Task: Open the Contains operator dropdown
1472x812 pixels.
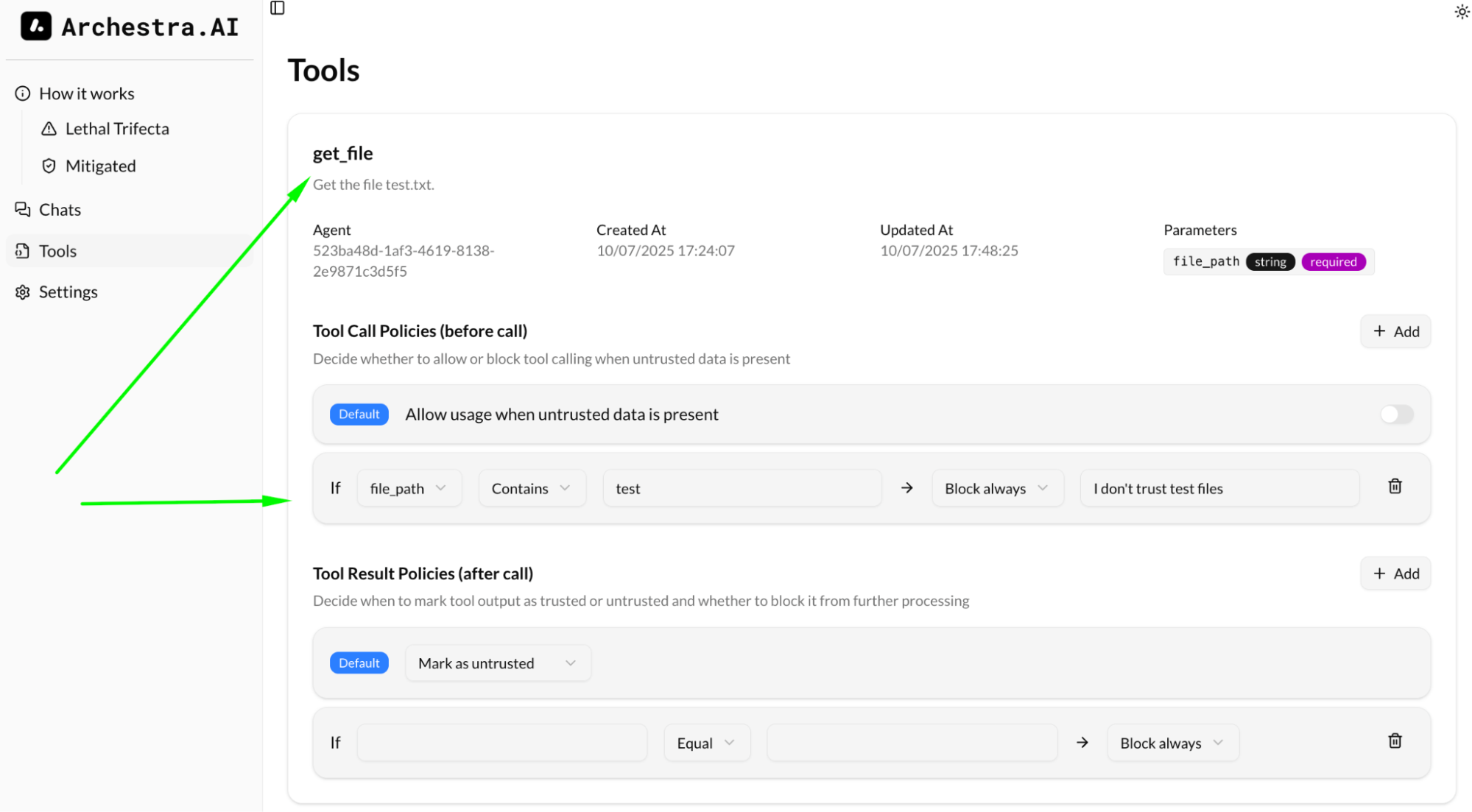Action: click(x=532, y=488)
